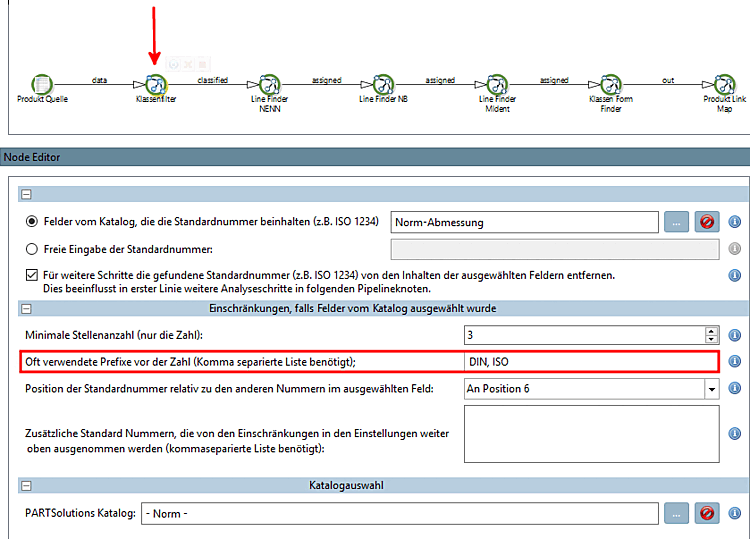Screen dimensions: 750x539
Task: Clear the Norm-Abmessung catalog field selection
Action: coord(707,222)
